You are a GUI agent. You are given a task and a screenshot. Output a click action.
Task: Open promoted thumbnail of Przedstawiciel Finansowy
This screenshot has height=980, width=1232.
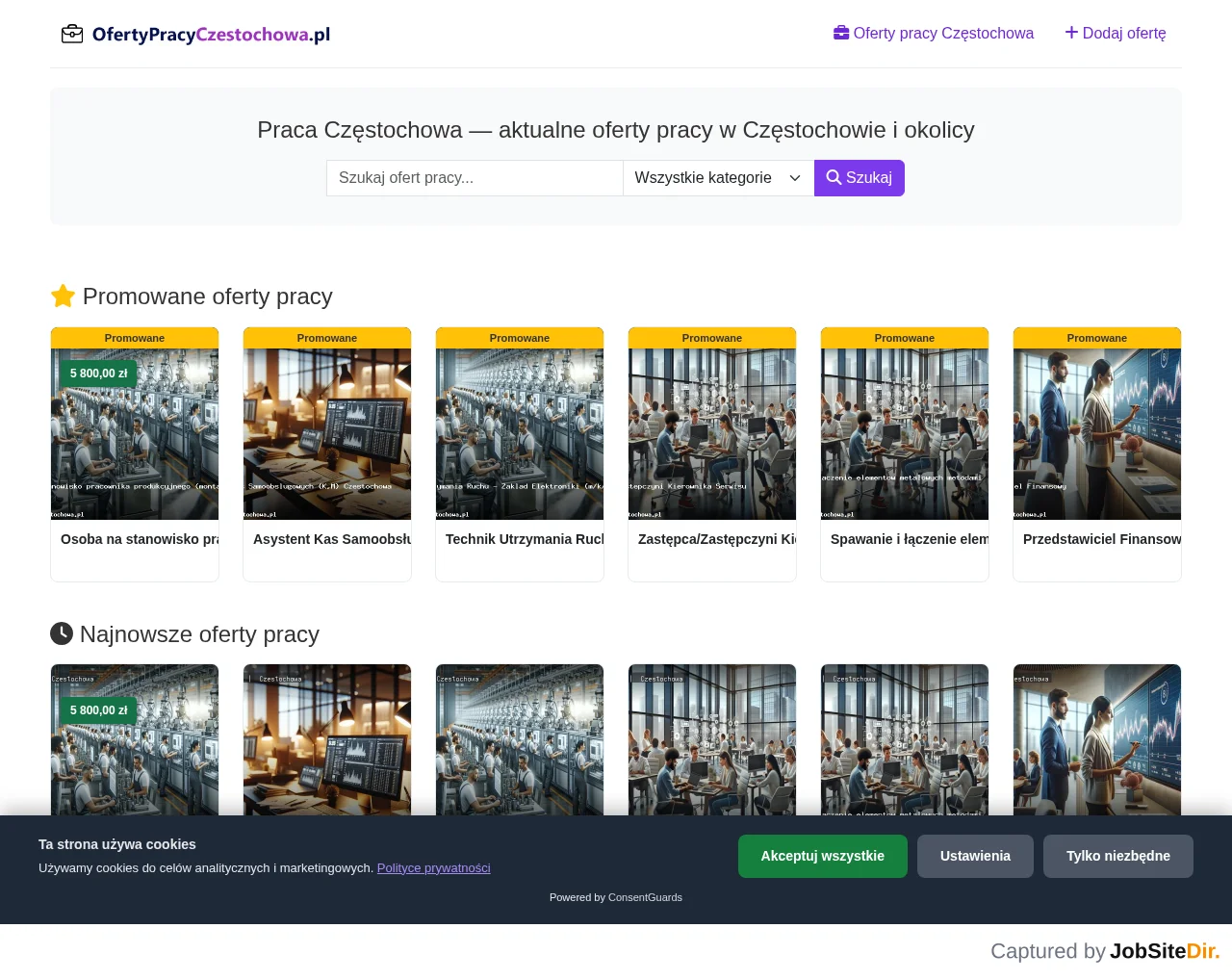tap(1097, 434)
